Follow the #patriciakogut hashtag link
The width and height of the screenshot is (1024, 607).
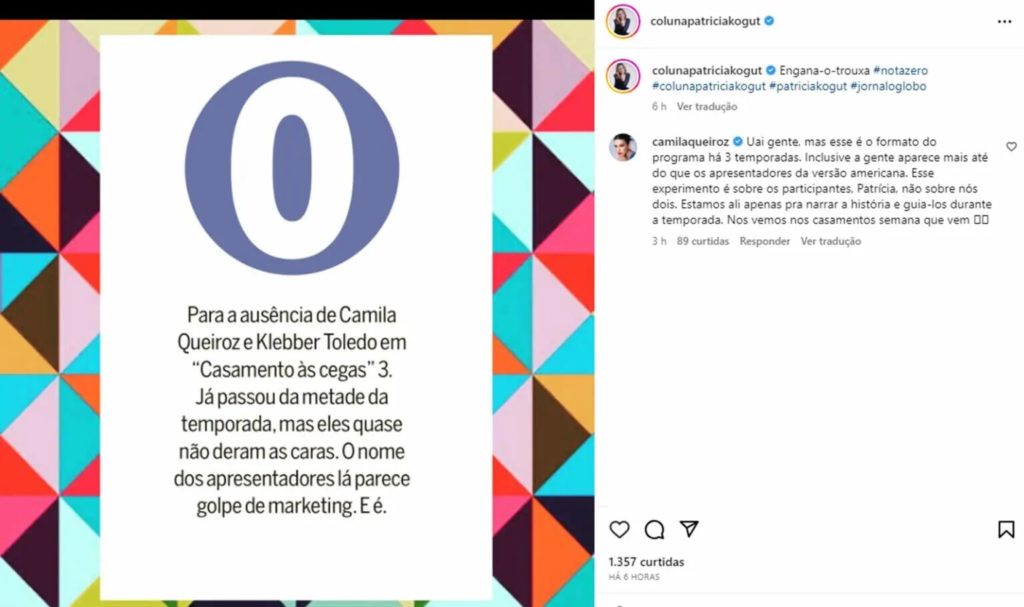(x=808, y=86)
